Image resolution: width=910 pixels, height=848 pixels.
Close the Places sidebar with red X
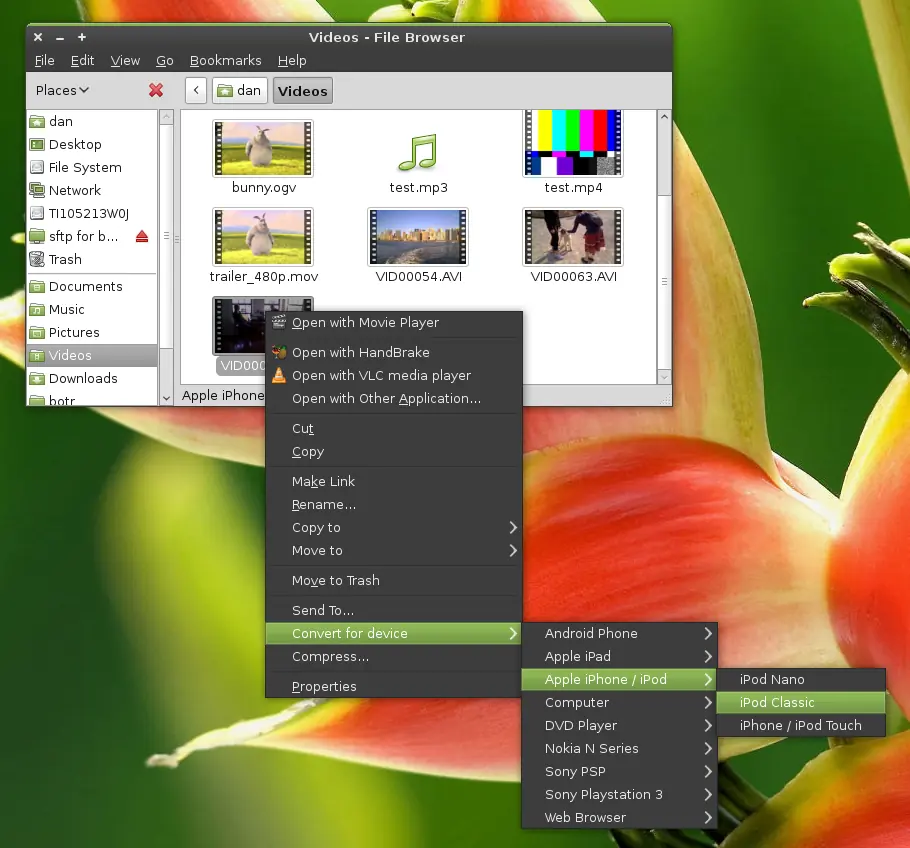(156, 90)
